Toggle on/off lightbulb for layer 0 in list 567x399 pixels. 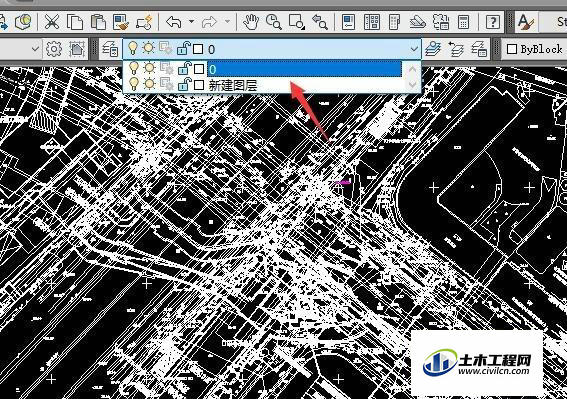[134, 68]
